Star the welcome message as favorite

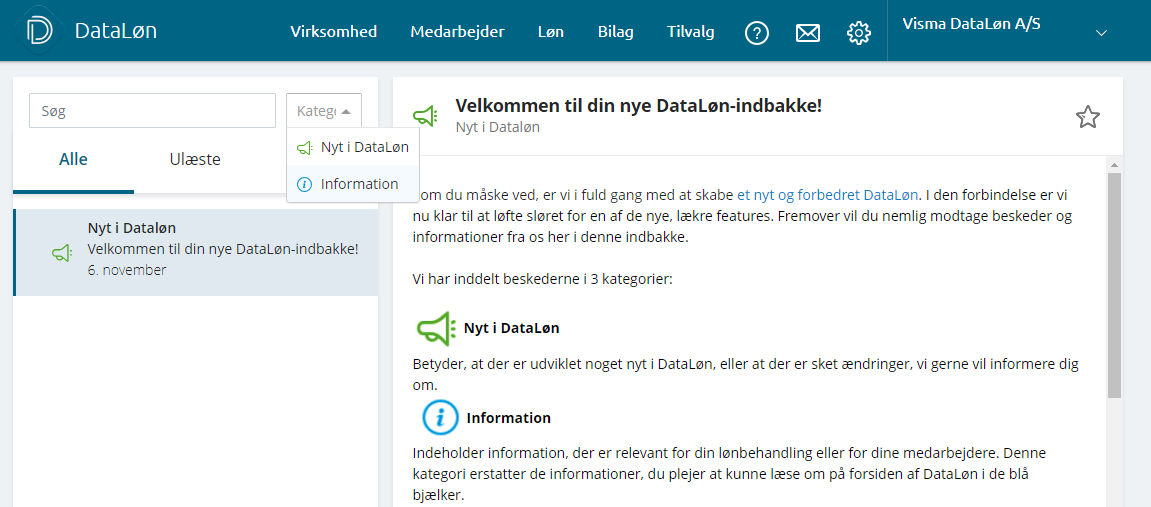point(1087,117)
